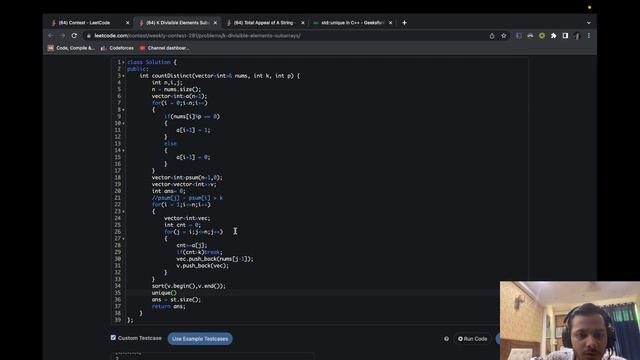Open the Codeforces bookmark
The height and width of the screenshot is (360, 640).
click(x=118, y=48)
